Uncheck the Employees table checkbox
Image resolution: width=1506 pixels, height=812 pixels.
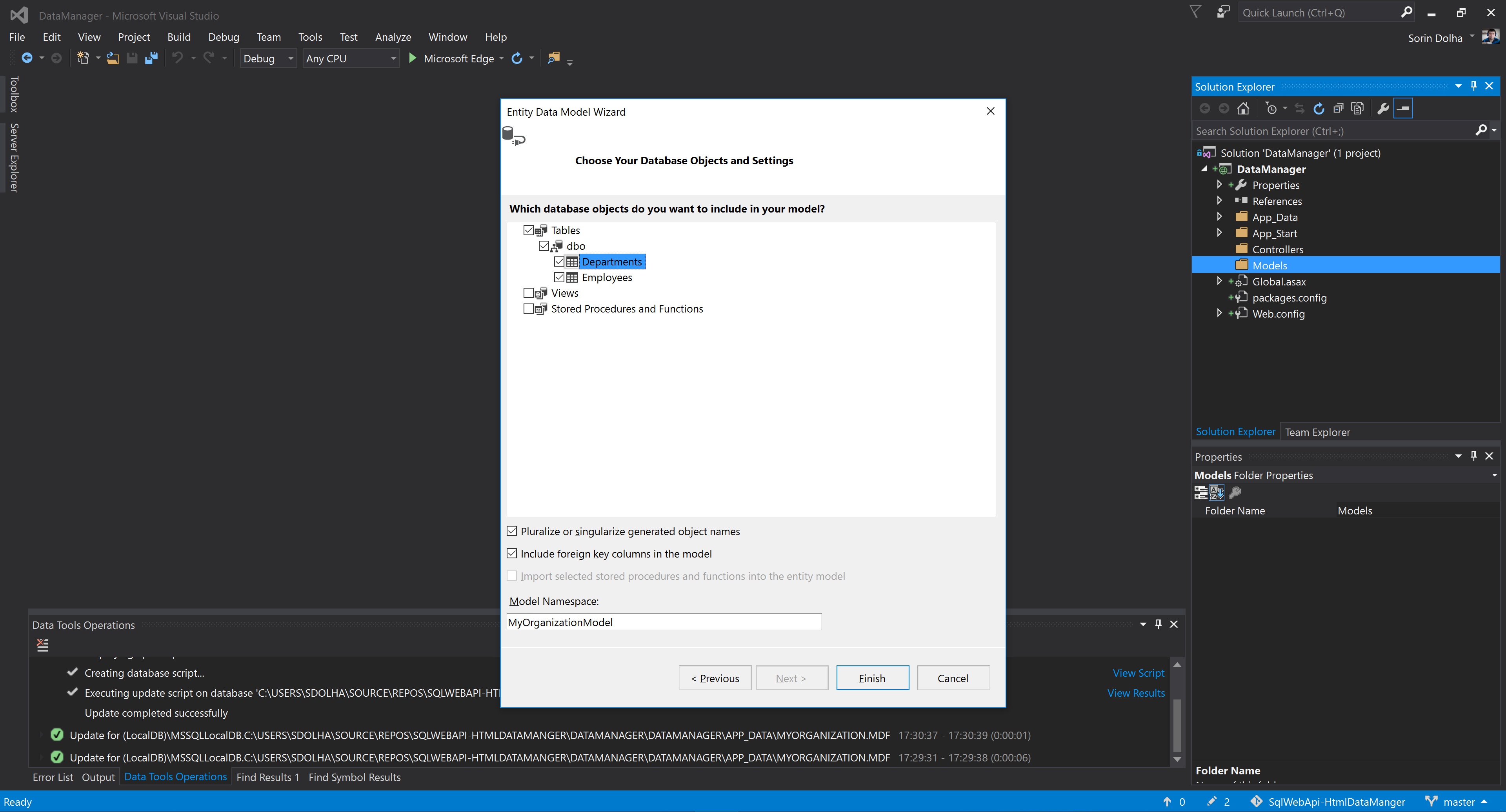coord(559,277)
